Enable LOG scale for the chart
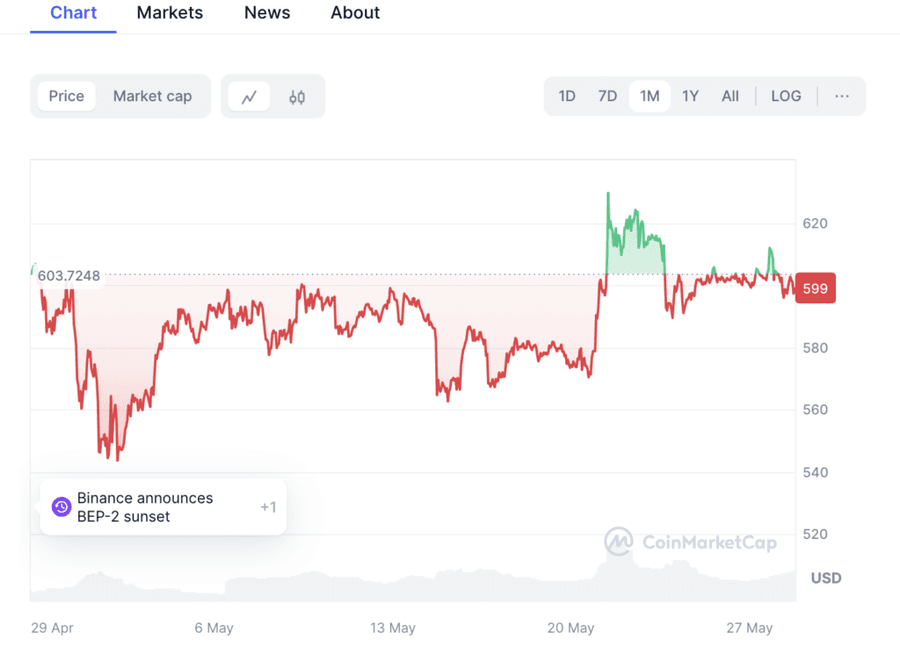This screenshot has width=900, height=661. (x=786, y=95)
